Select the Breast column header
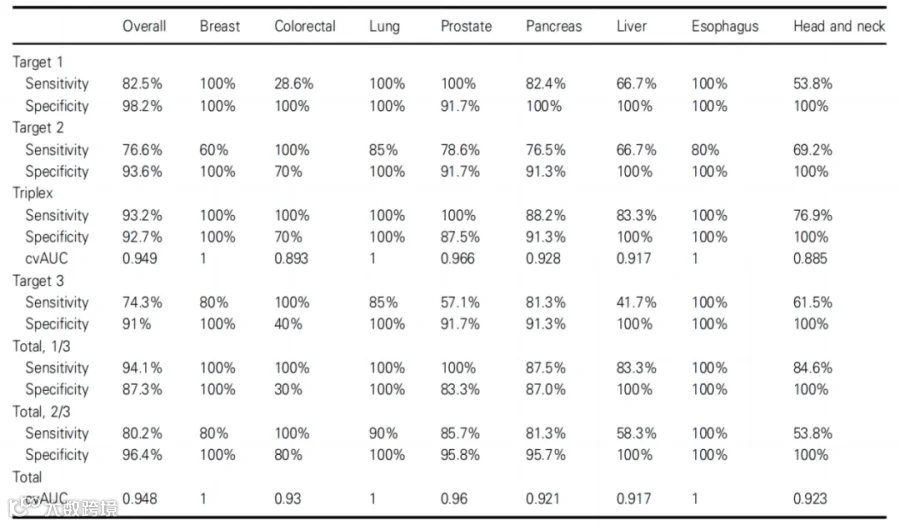The image size is (900, 525). pyautogui.click(x=220, y=26)
